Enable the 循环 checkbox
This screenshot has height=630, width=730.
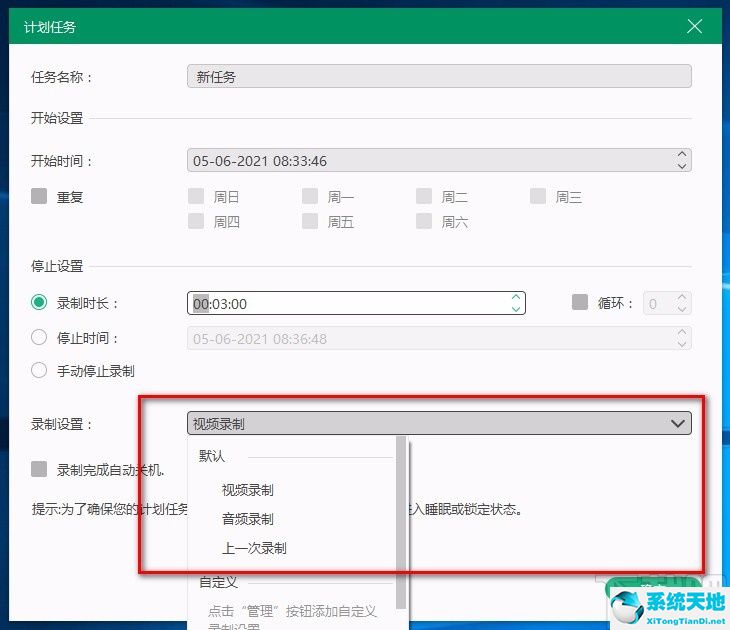pos(580,302)
